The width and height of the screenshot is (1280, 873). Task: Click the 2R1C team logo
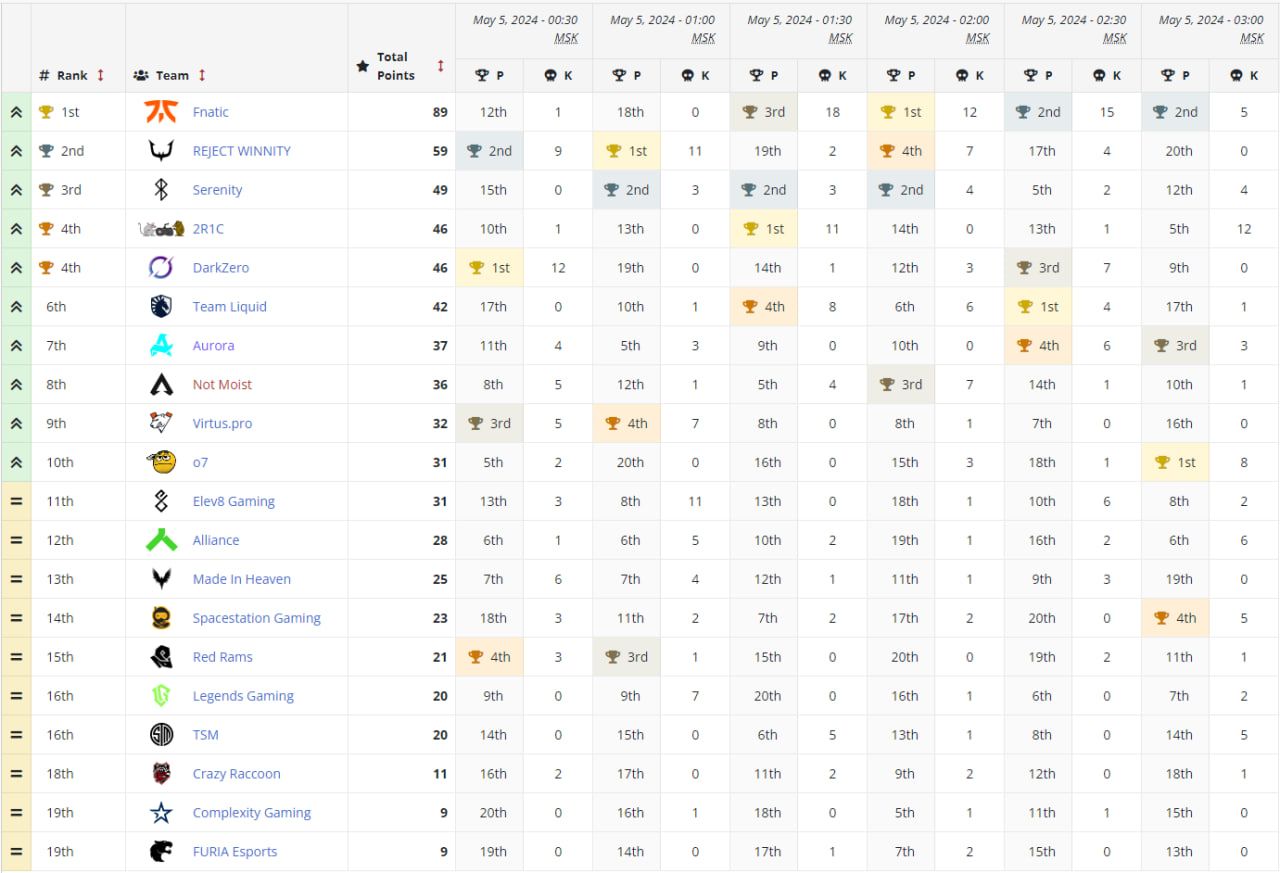(161, 229)
